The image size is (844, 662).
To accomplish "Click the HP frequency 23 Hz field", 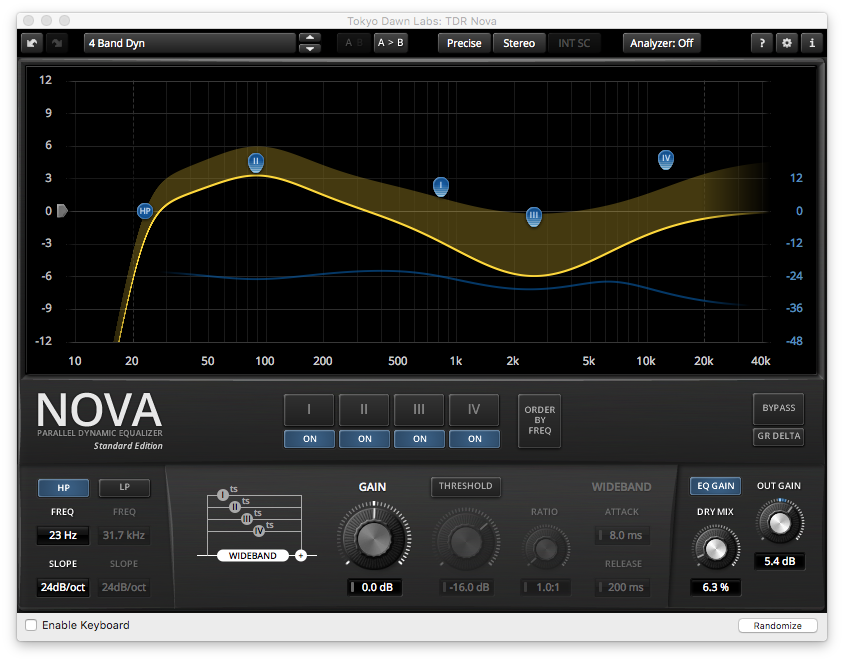I will click(x=63, y=535).
